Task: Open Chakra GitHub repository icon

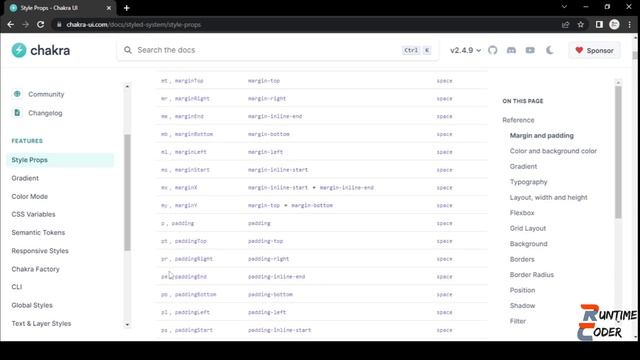Action: [493, 50]
